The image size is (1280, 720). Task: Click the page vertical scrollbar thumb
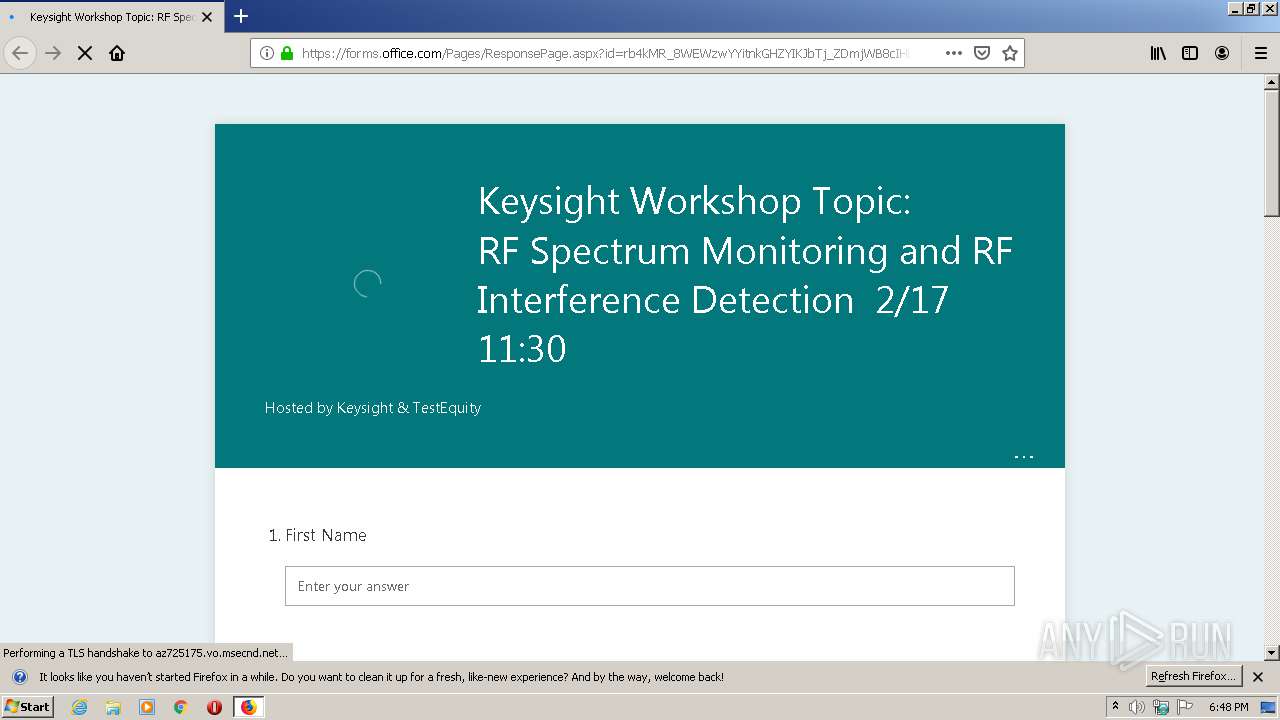click(1272, 154)
